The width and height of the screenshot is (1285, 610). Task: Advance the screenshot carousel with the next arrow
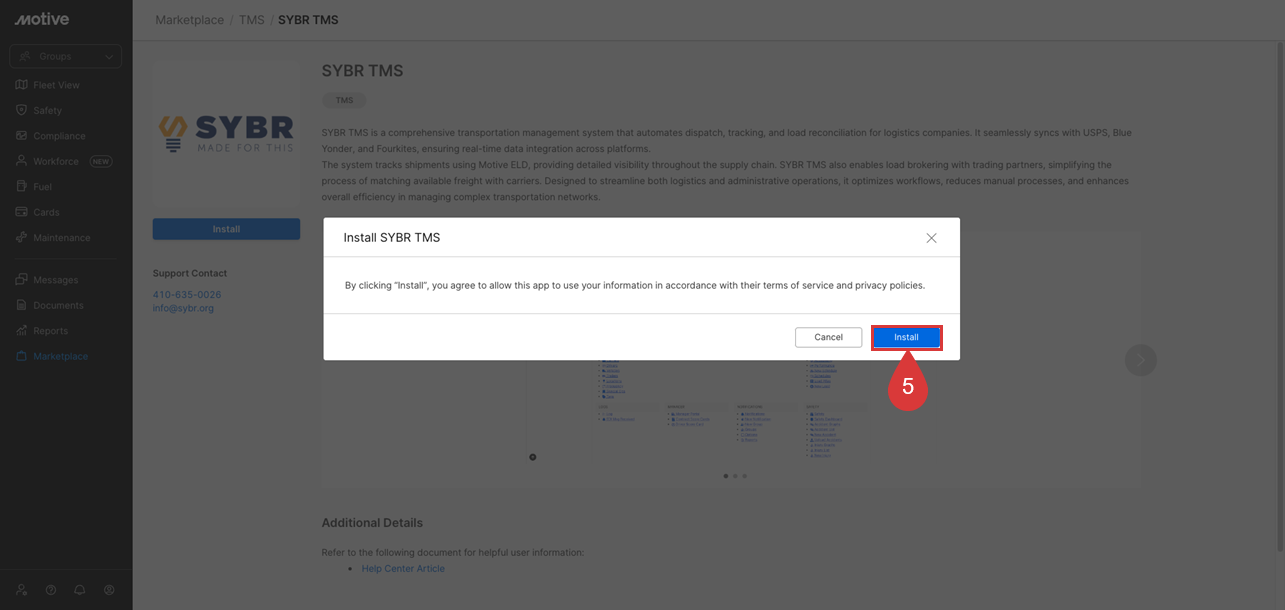click(x=1140, y=360)
